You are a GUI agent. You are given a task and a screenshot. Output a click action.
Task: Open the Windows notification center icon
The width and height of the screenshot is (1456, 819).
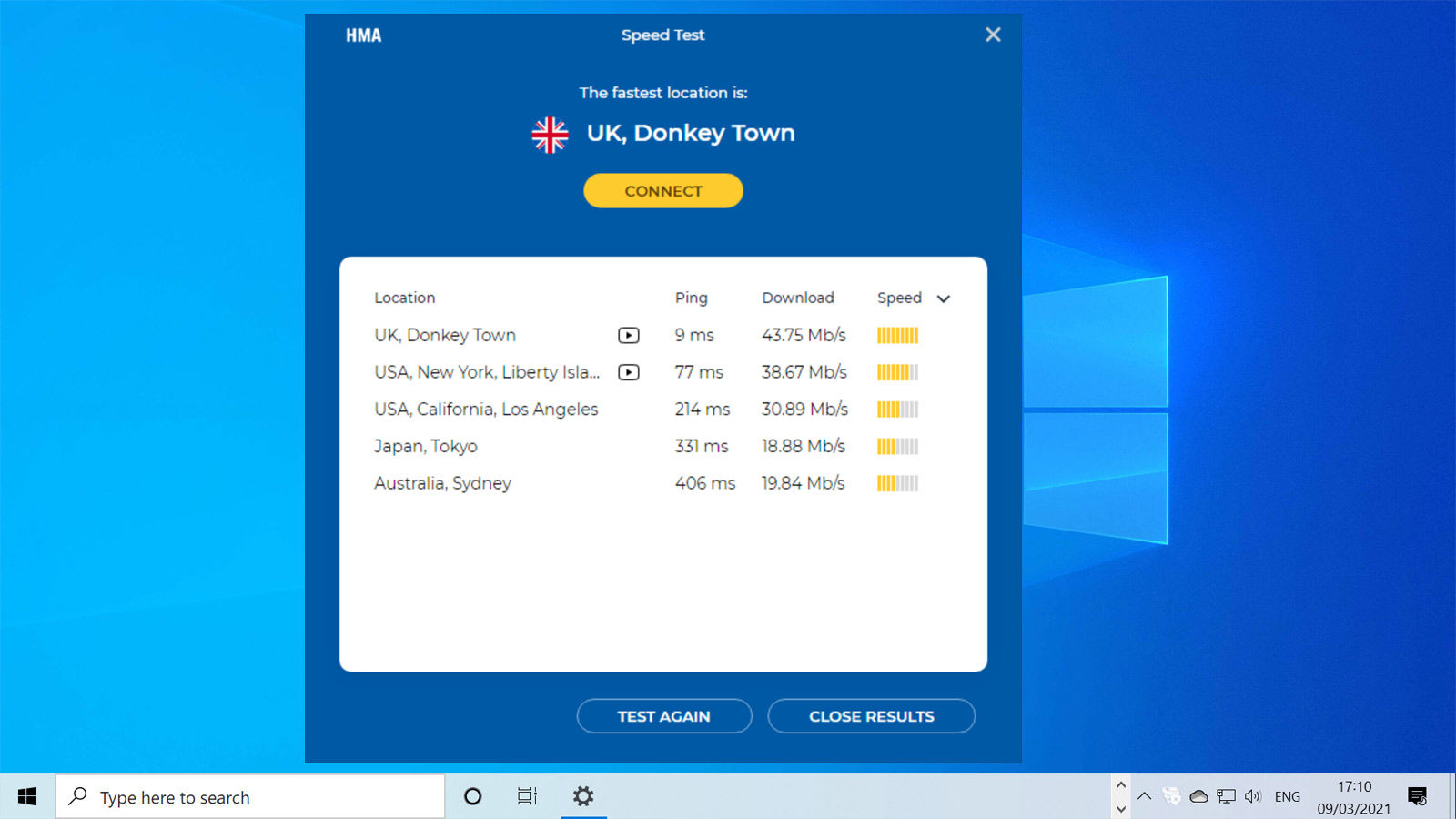[1417, 796]
